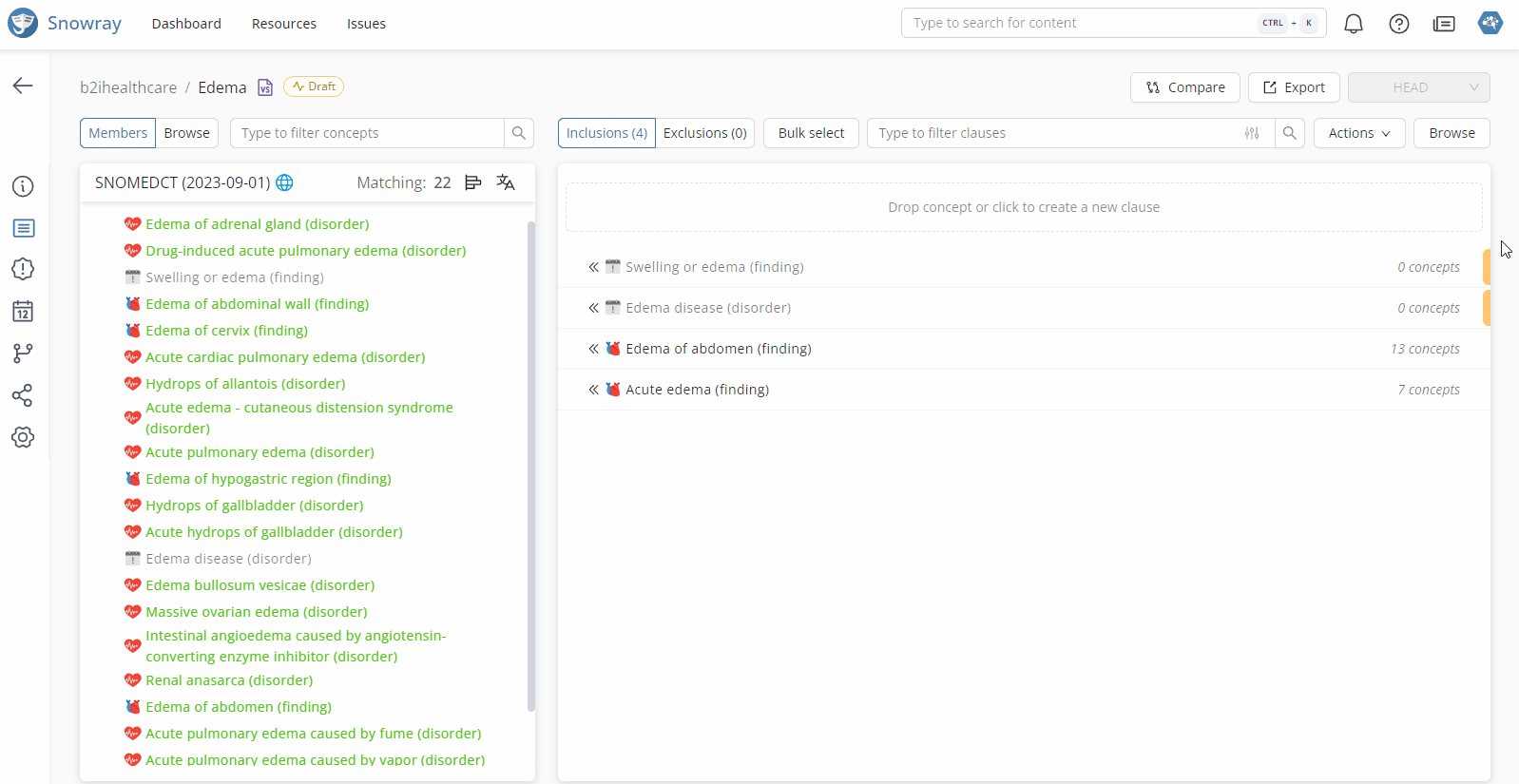This screenshot has height=784, width=1519.
Task: Click the Export button
Action: point(1293,87)
